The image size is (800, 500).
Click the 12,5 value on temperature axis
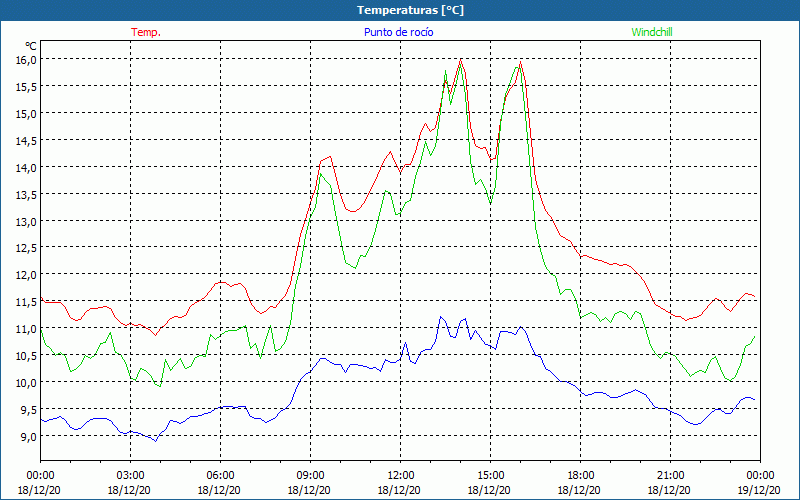[x=27, y=248]
